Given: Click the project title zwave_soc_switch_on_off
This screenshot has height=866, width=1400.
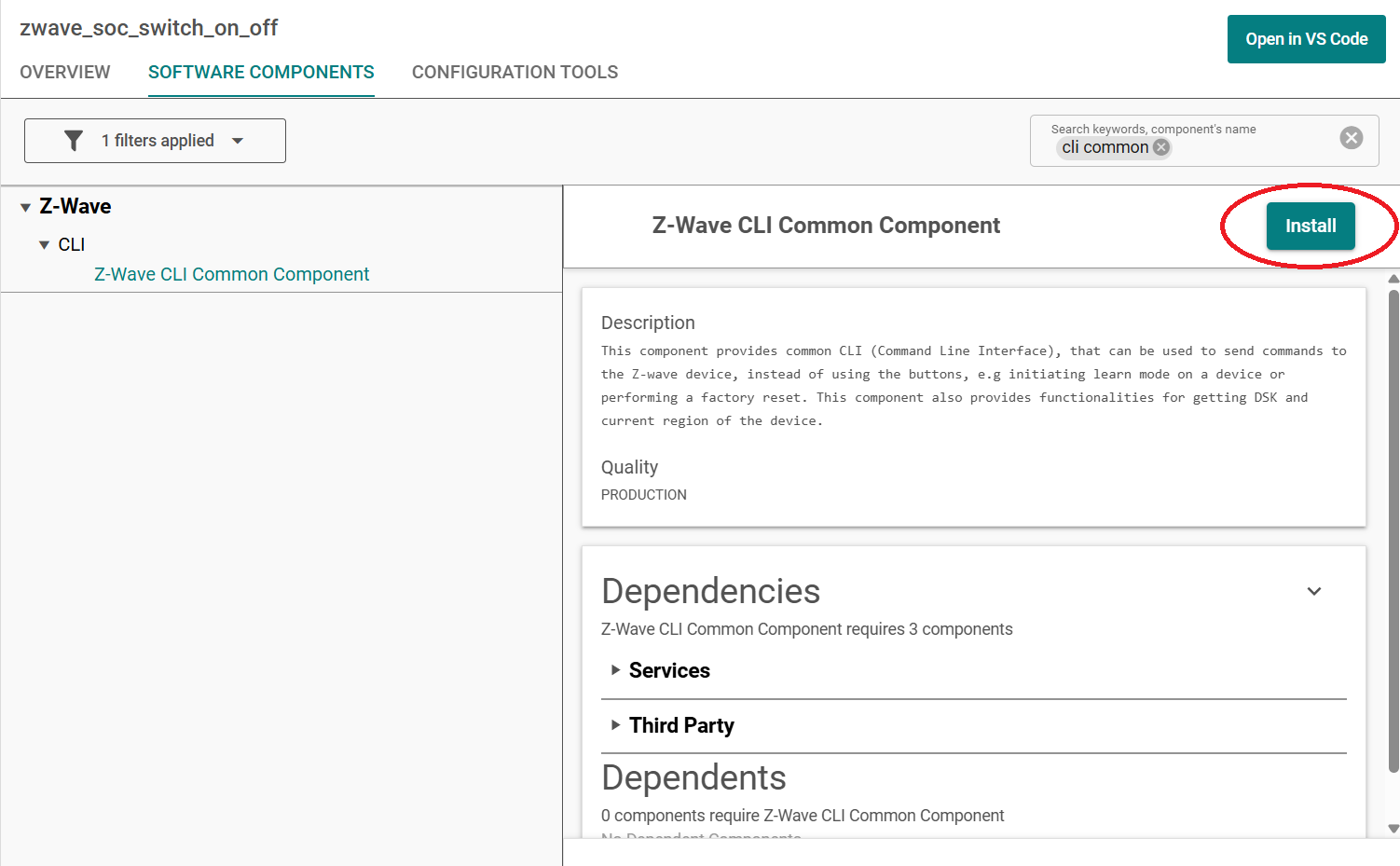Looking at the screenshot, I should point(149,28).
